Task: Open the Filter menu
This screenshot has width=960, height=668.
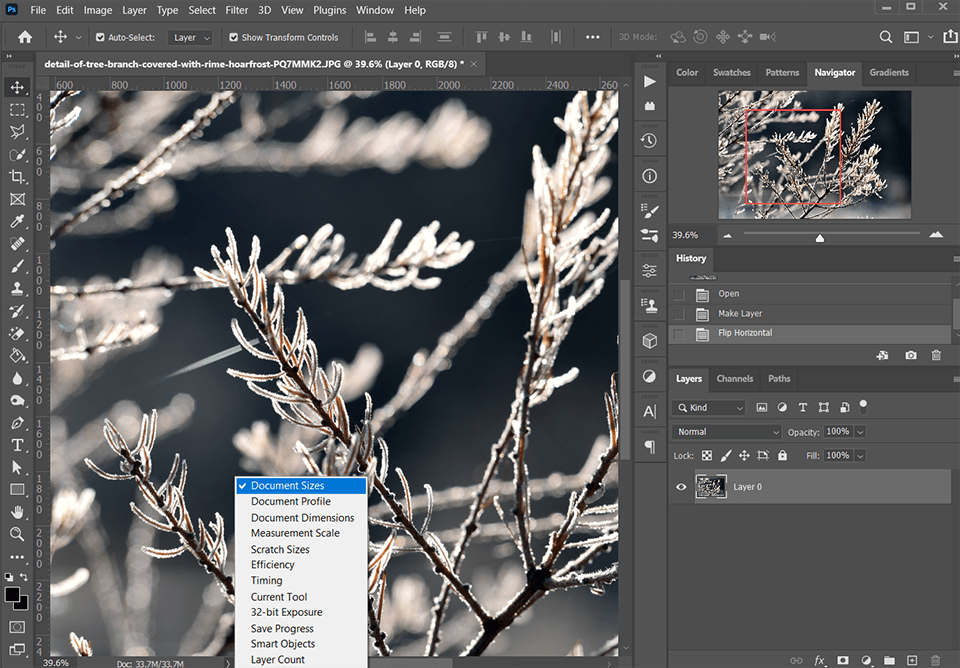Action: click(237, 10)
